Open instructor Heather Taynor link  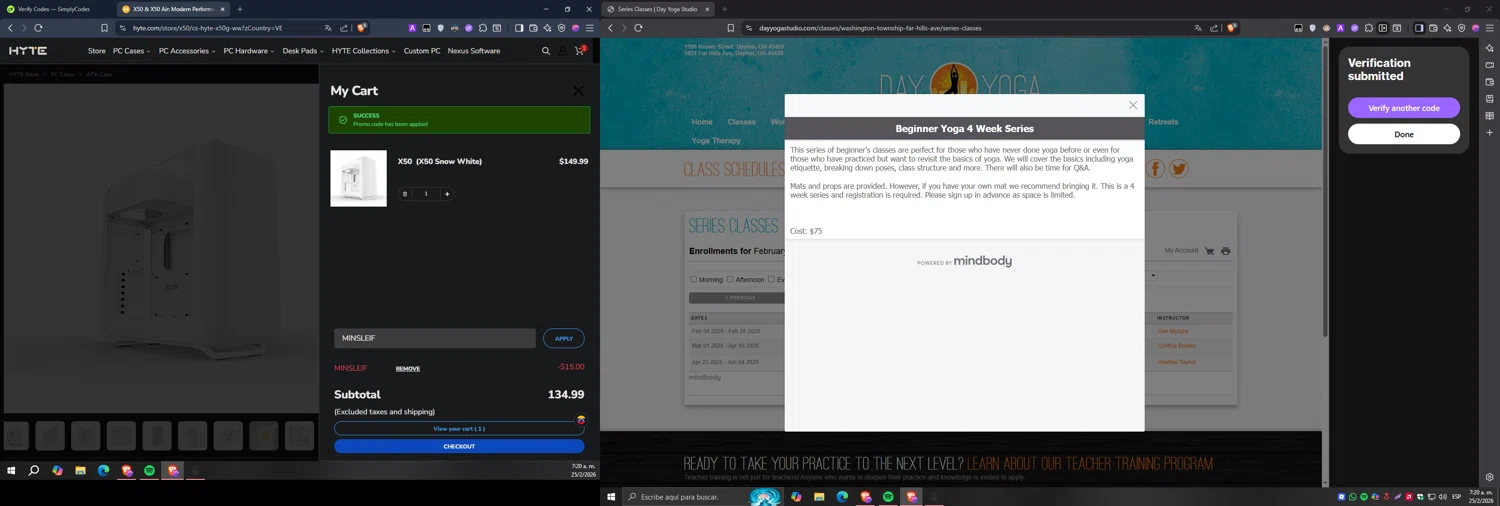(1177, 362)
